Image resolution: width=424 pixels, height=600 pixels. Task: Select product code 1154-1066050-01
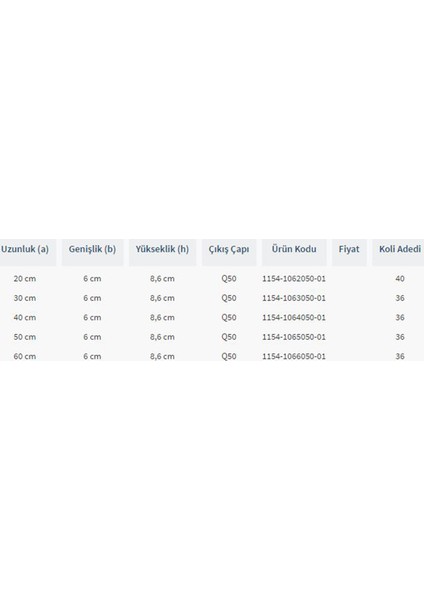294,356
